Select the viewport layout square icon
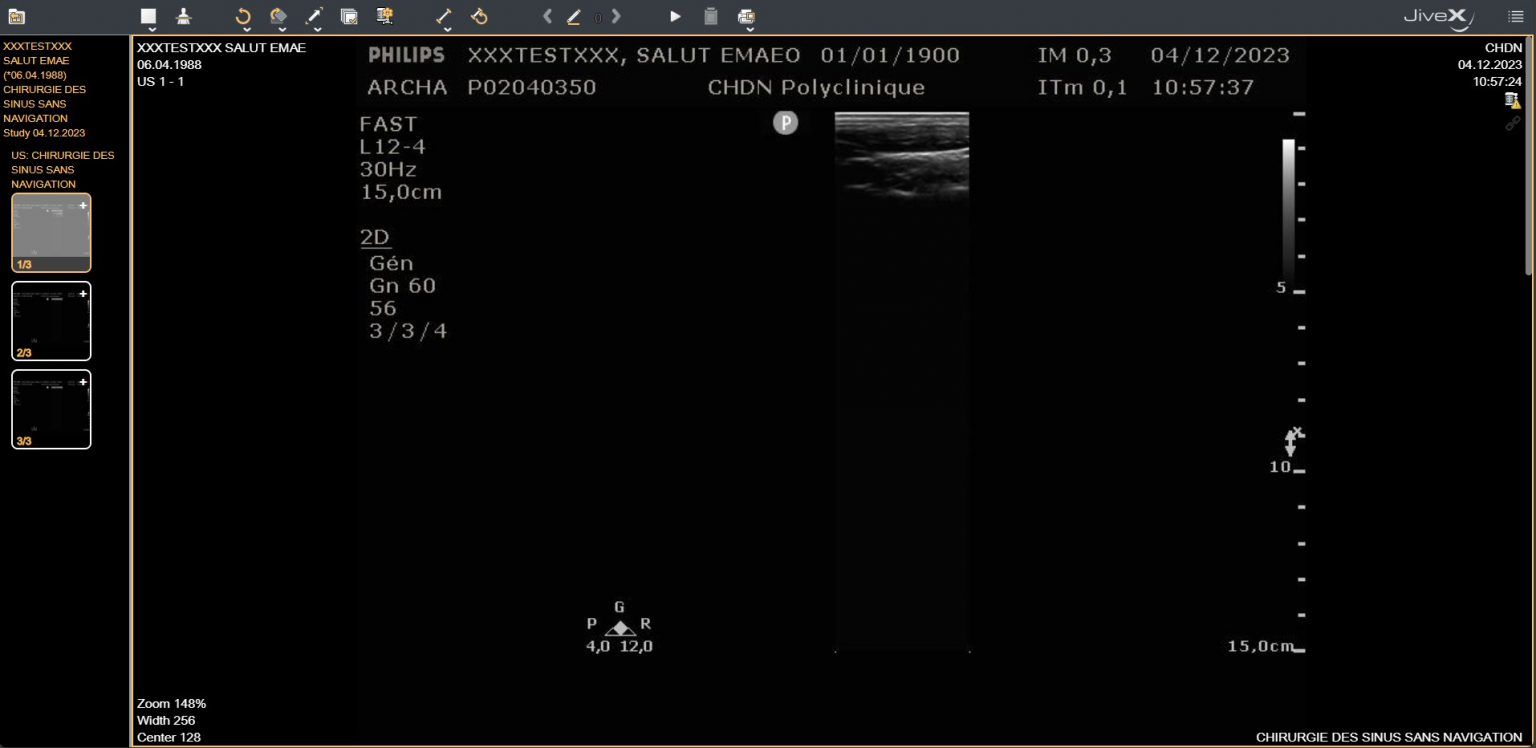Image resolution: width=1536 pixels, height=748 pixels. 148,16
